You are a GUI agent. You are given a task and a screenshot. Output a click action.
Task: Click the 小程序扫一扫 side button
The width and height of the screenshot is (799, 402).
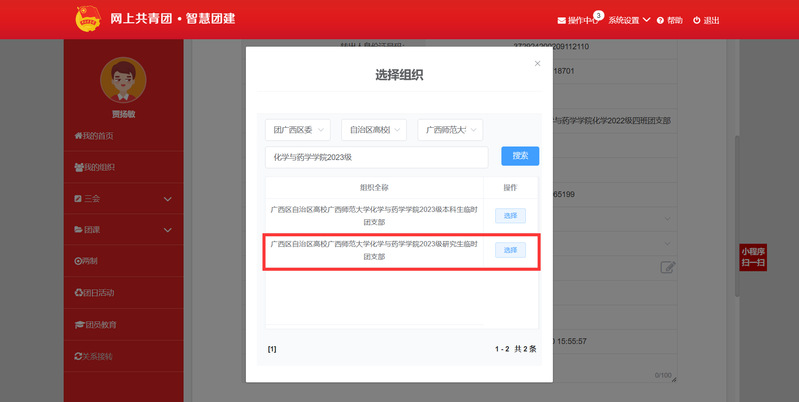click(x=753, y=258)
